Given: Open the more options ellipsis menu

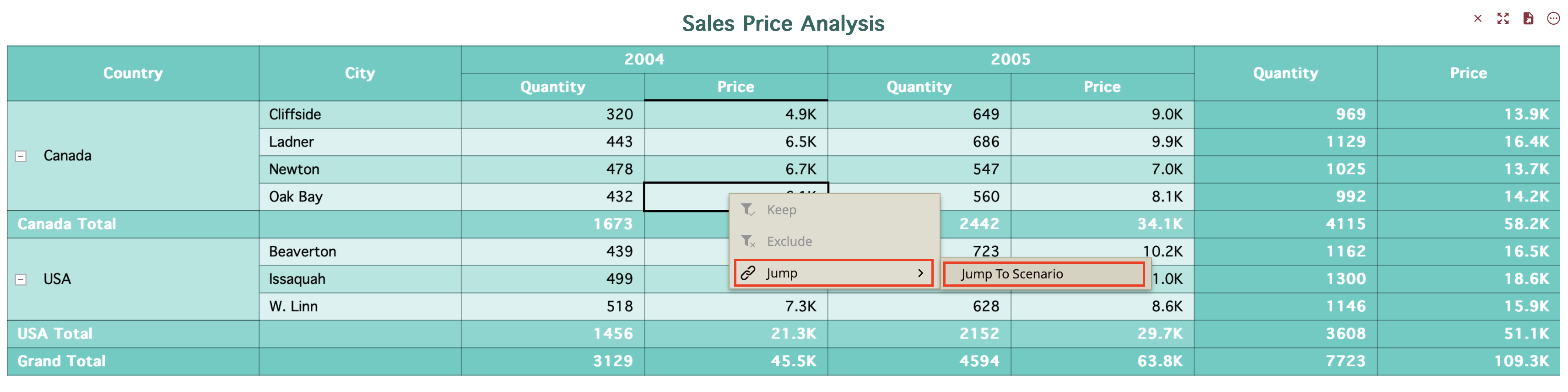Looking at the screenshot, I should click(x=1553, y=18).
